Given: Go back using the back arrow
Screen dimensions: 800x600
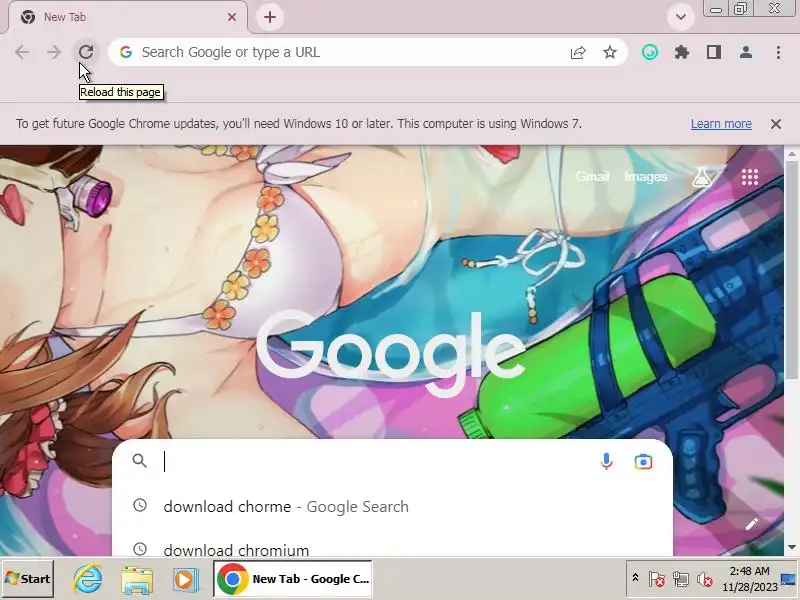Looking at the screenshot, I should (22, 52).
